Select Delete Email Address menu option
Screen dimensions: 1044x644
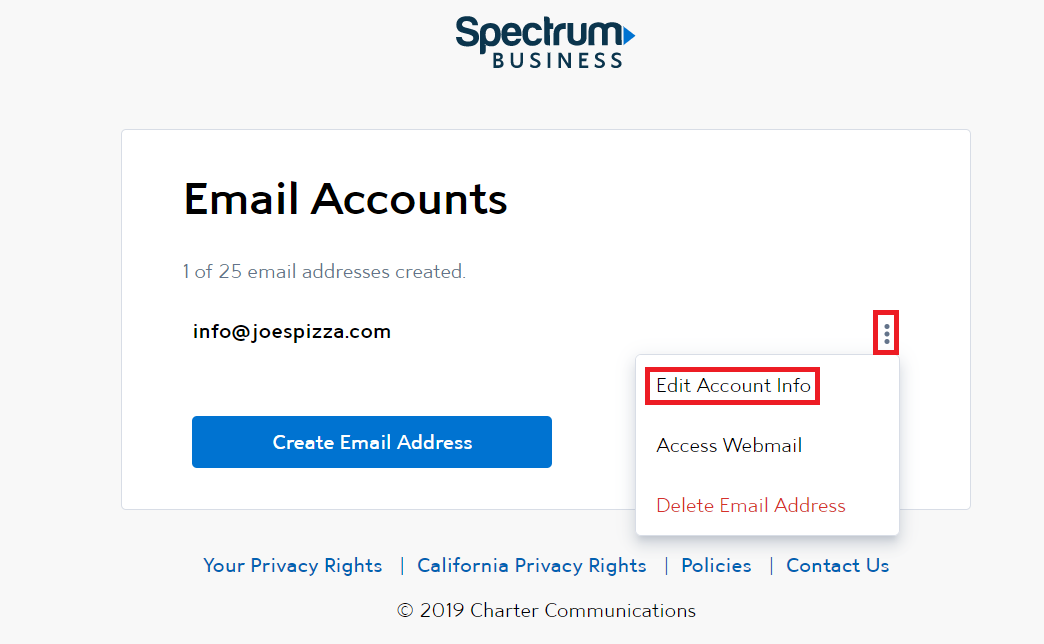[x=751, y=506]
